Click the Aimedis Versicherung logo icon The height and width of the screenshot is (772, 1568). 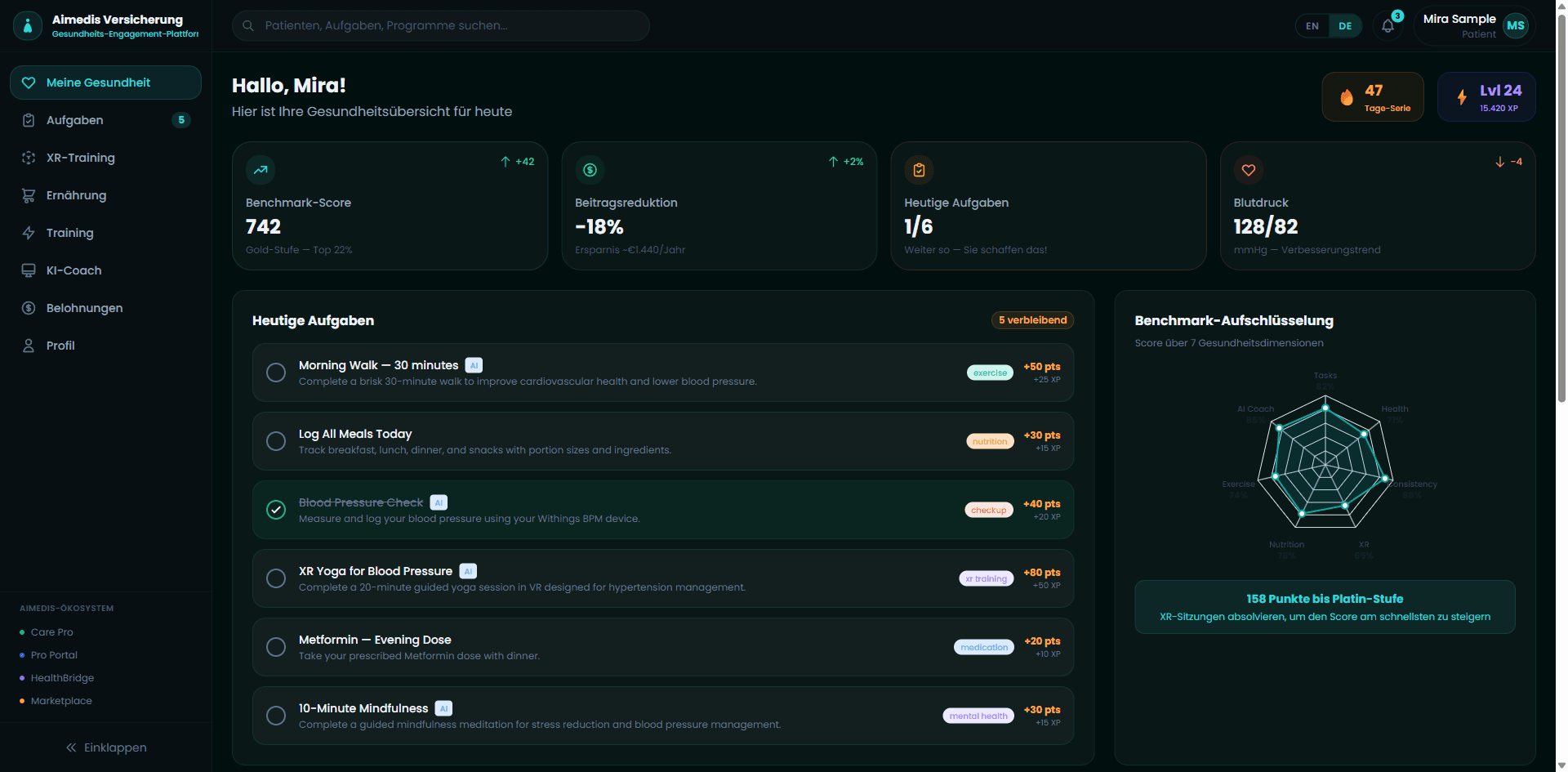point(28,26)
